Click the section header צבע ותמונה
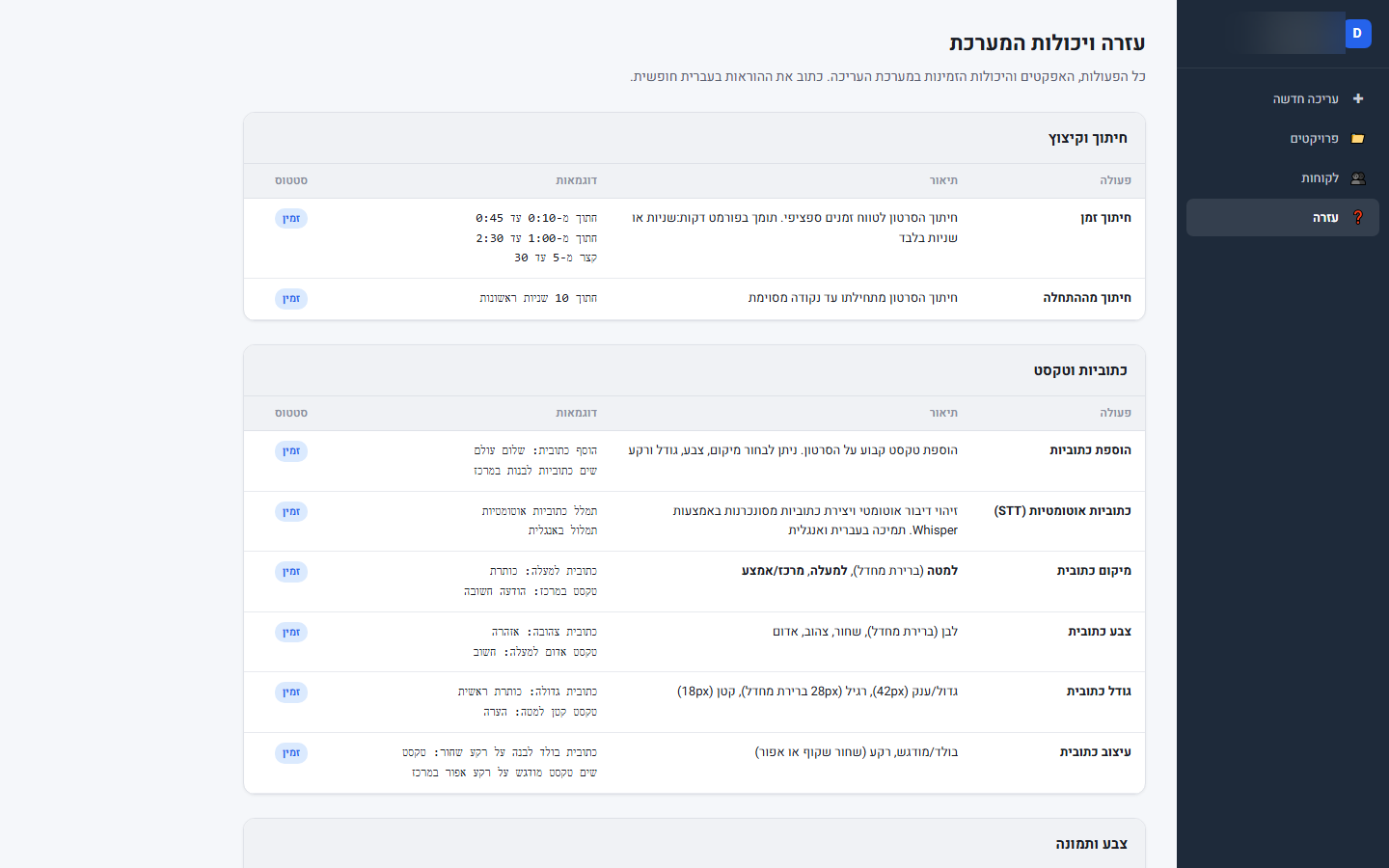Screen dimensions: 1389x868 (1091, 844)
